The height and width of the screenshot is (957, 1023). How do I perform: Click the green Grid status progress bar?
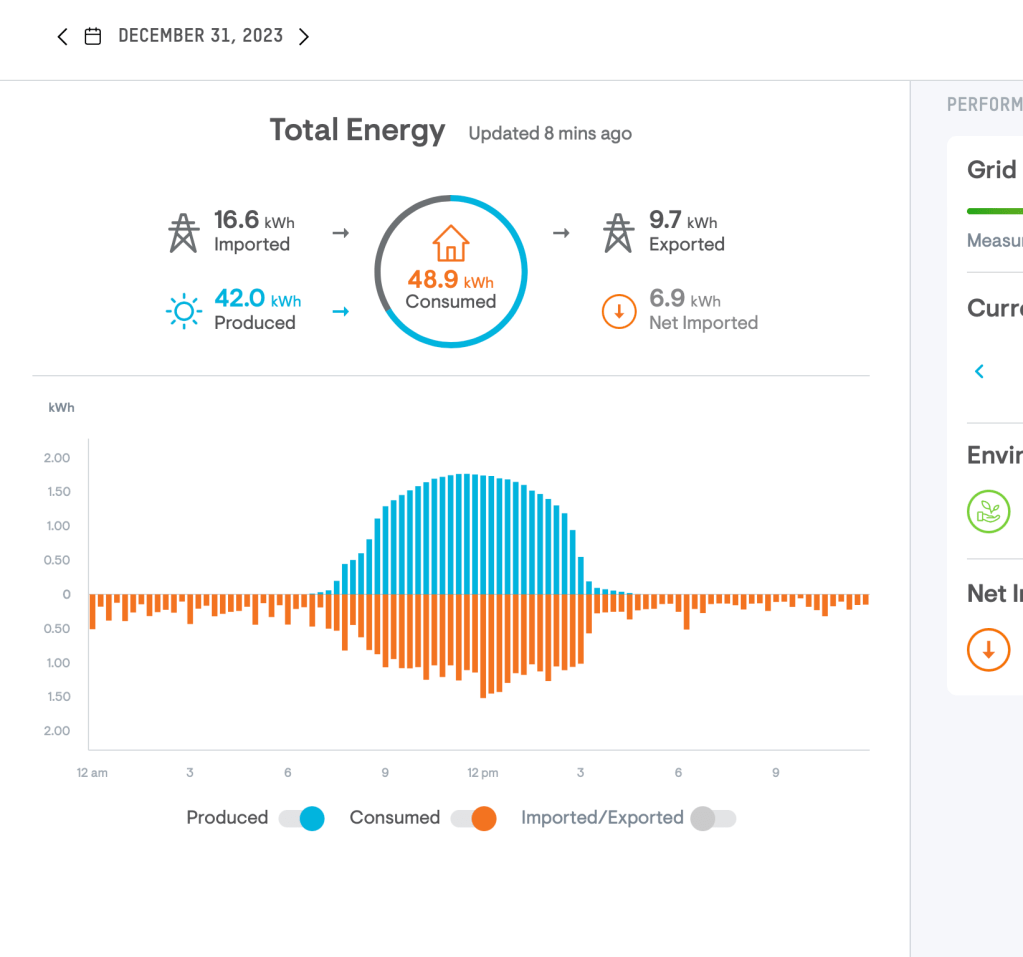995,211
